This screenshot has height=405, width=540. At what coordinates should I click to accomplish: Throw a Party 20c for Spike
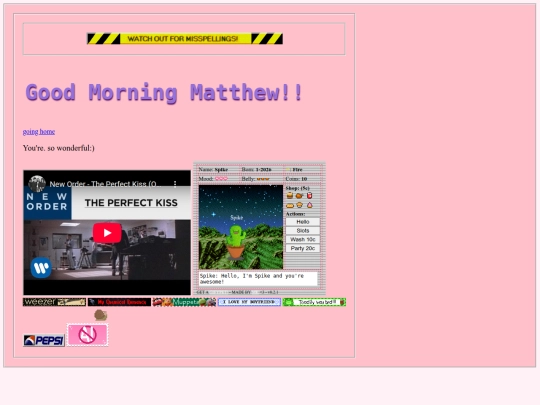(x=303, y=248)
